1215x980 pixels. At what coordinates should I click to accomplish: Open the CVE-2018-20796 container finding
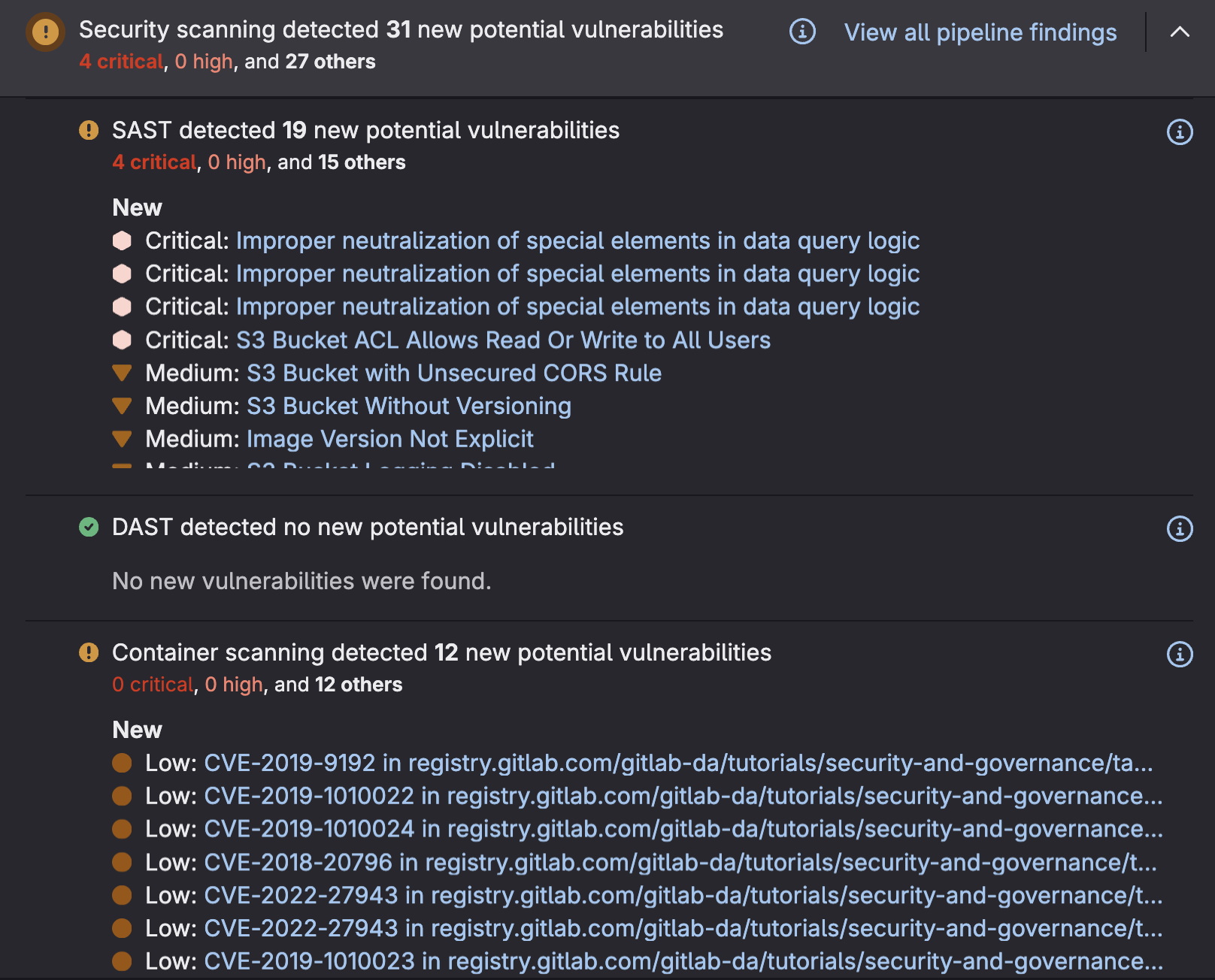coord(677,861)
